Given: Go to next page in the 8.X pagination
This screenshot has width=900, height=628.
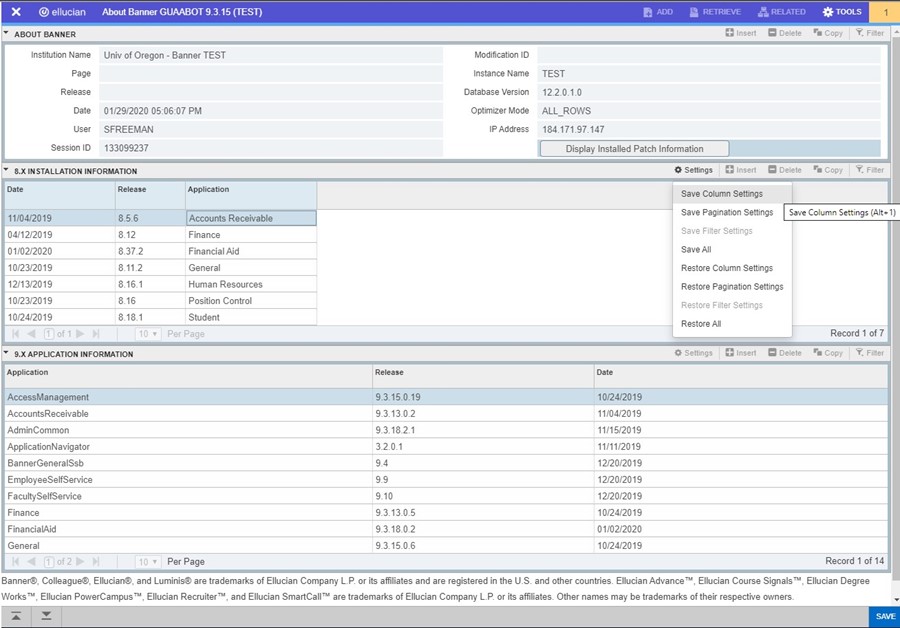Looking at the screenshot, I should point(80,334).
